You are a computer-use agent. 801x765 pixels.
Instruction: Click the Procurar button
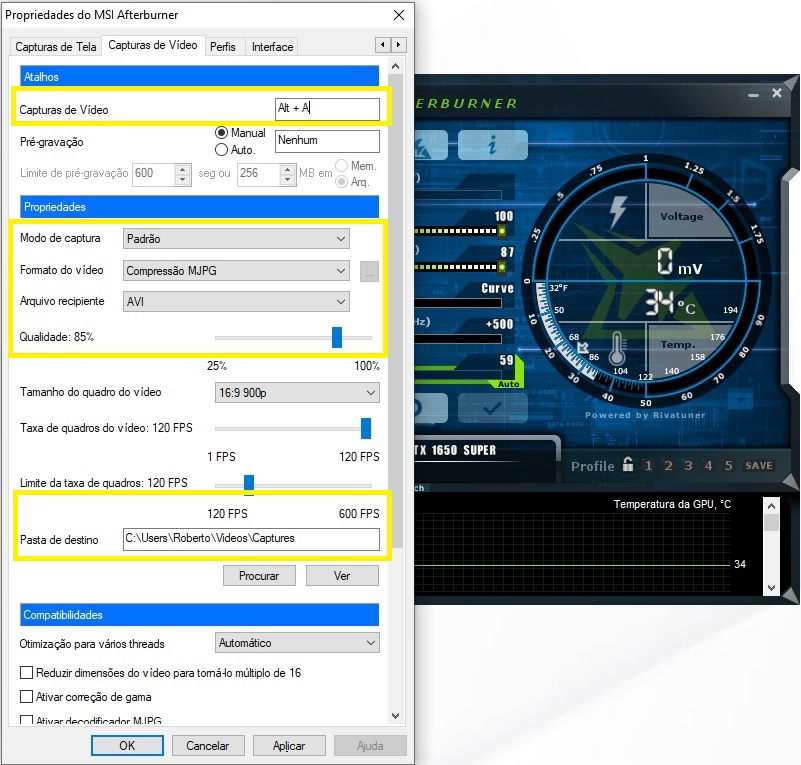pos(259,576)
